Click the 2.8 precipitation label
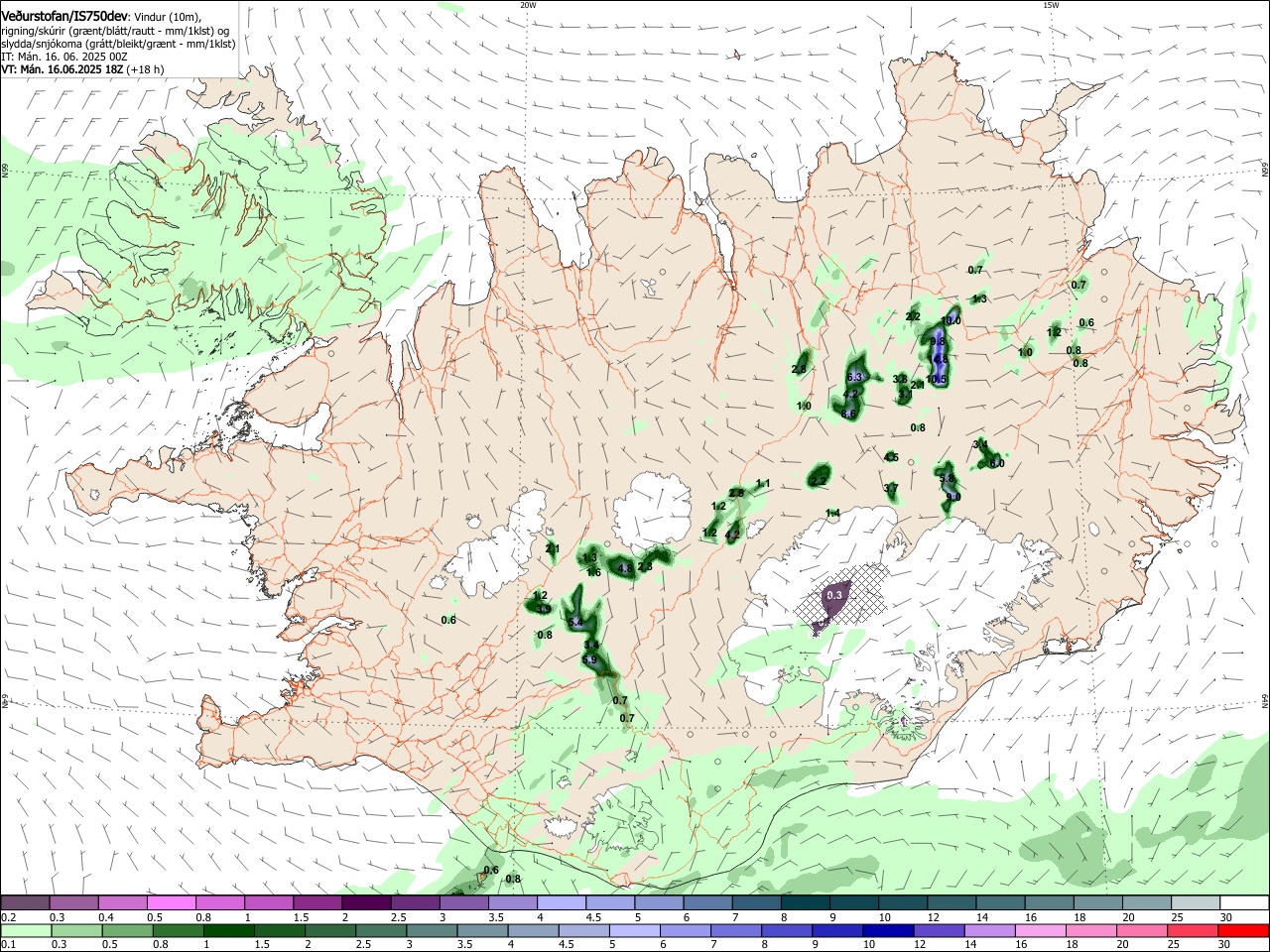 [x=799, y=369]
